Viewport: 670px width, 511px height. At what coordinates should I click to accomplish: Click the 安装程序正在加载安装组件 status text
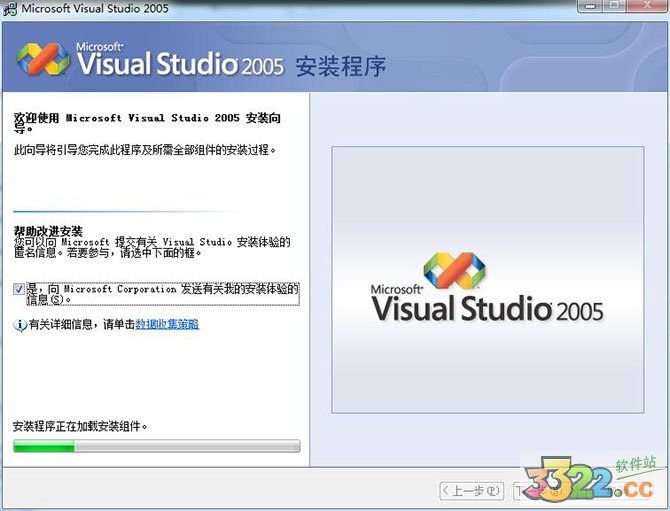click(x=80, y=426)
